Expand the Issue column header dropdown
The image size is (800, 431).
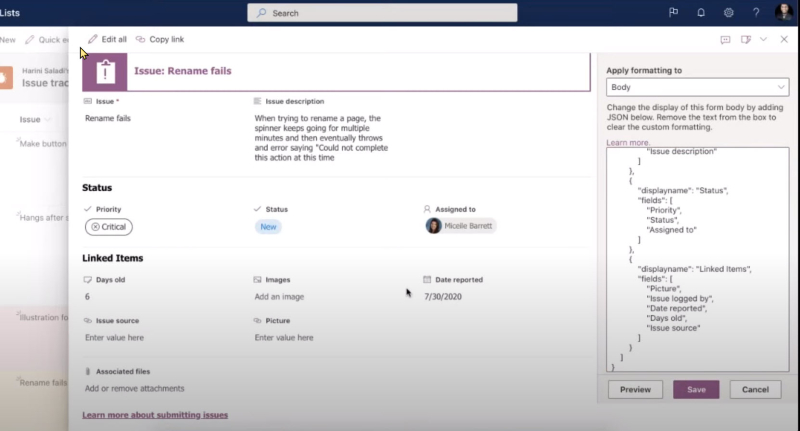point(47,120)
